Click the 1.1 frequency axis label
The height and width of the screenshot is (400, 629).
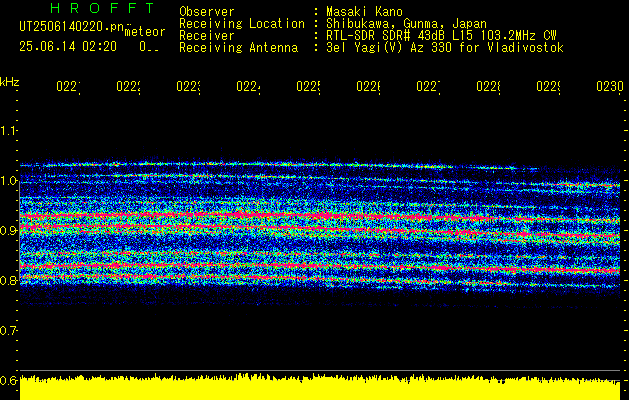(x=8, y=130)
